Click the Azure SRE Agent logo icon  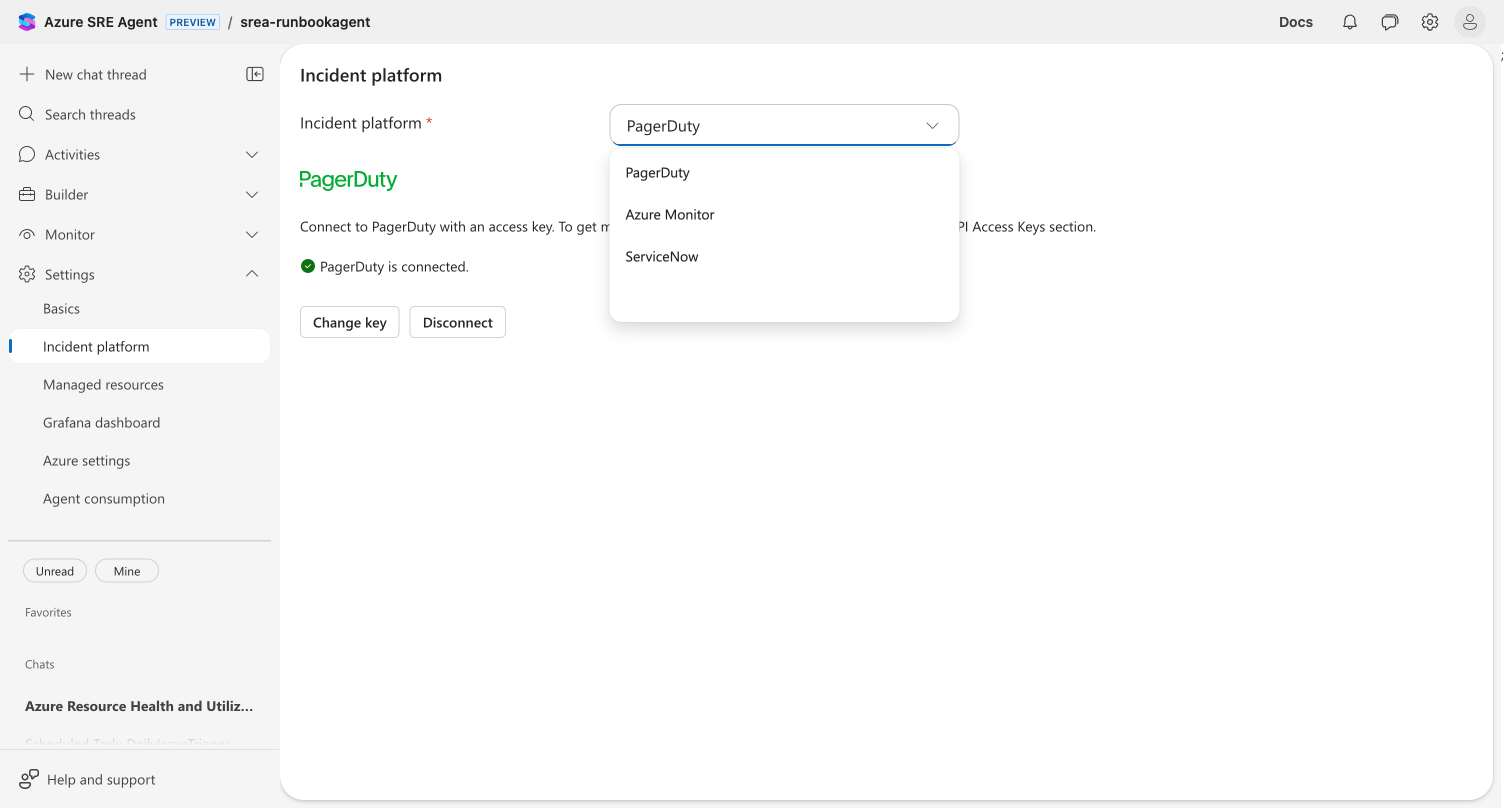[x=26, y=22]
